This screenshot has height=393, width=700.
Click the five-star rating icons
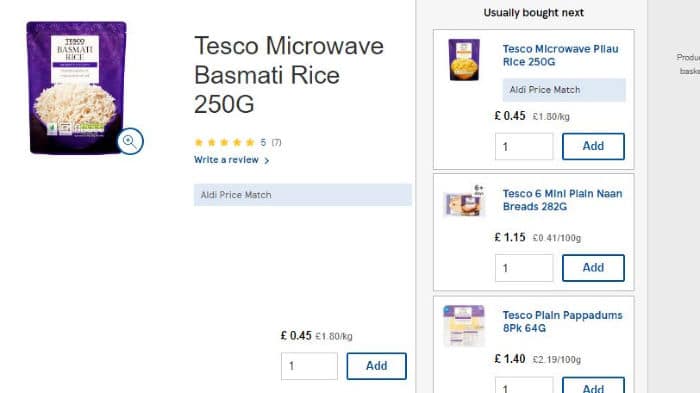[x=225, y=142]
